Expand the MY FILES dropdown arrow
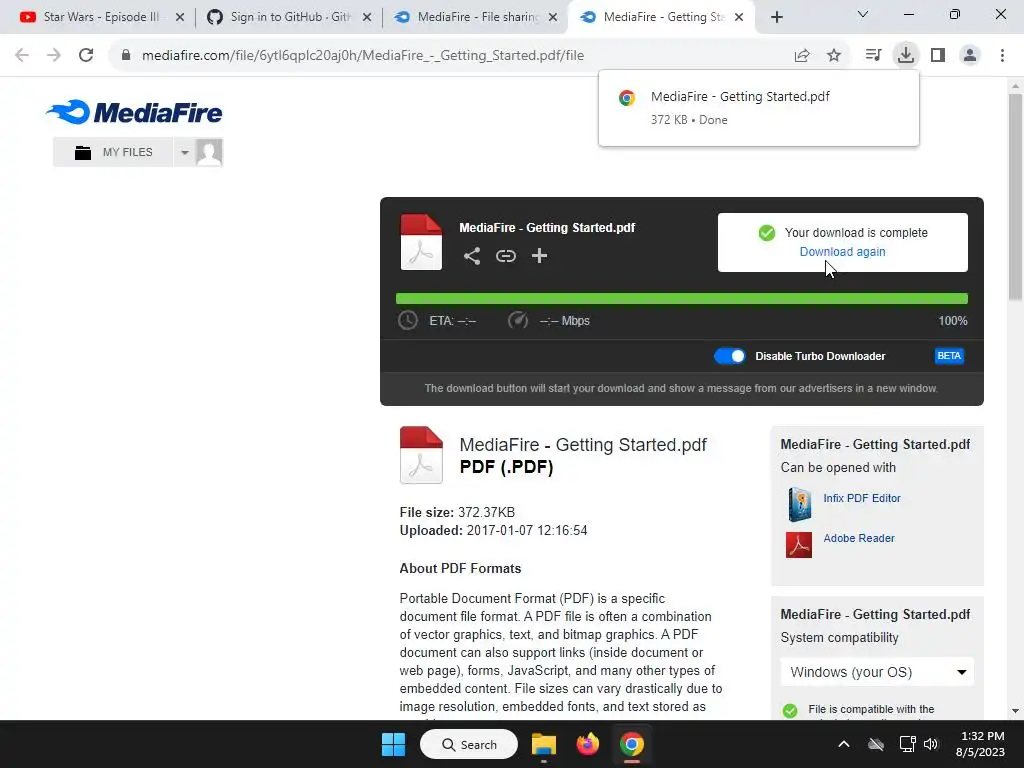The image size is (1024, 768). point(185,152)
